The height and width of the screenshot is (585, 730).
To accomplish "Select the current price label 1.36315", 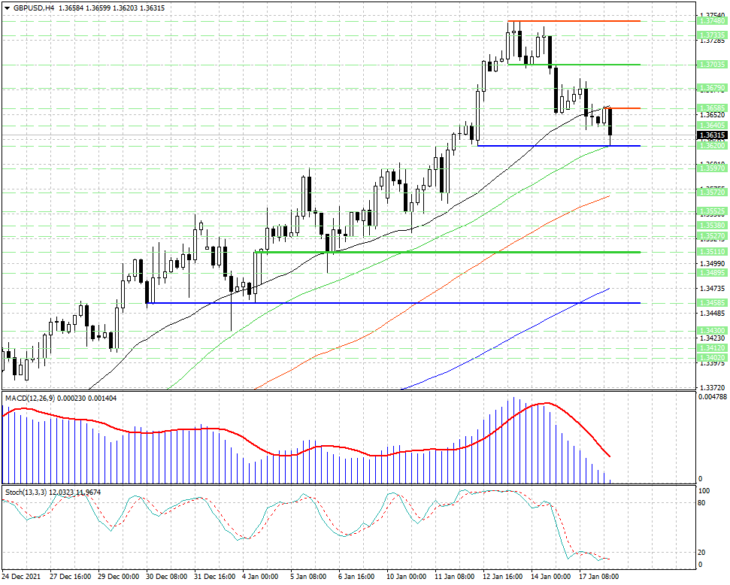I will click(x=712, y=135).
